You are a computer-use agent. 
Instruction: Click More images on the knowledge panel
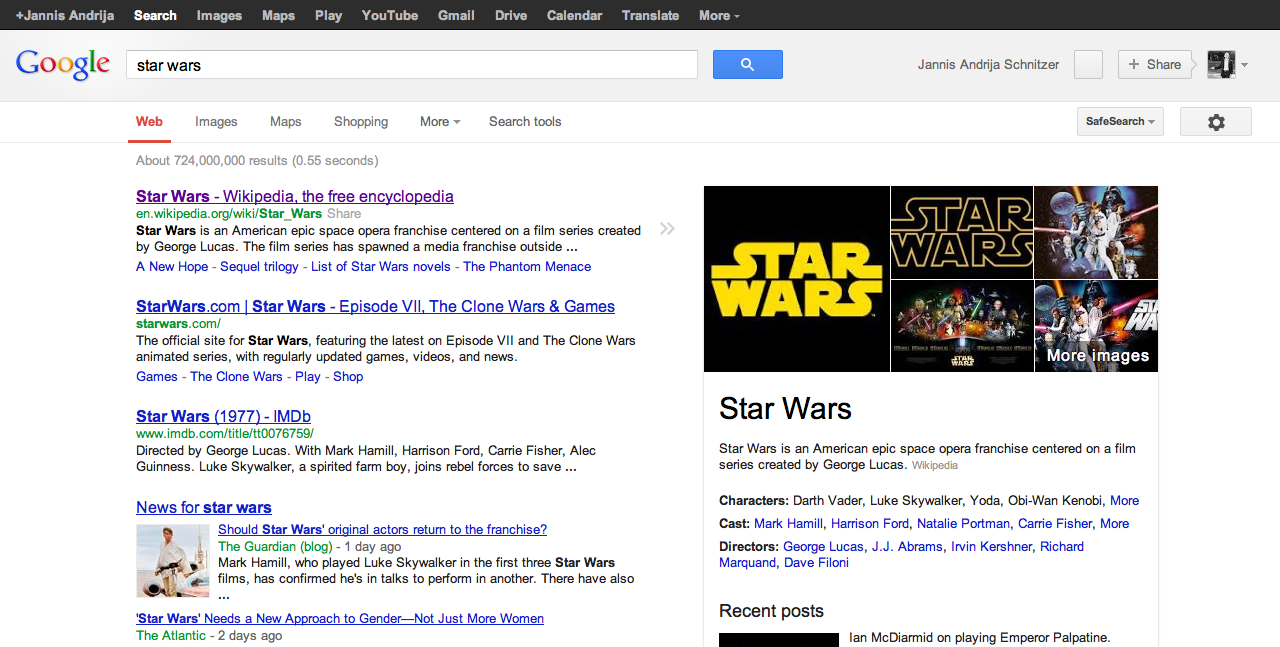click(x=1097, y=355)
